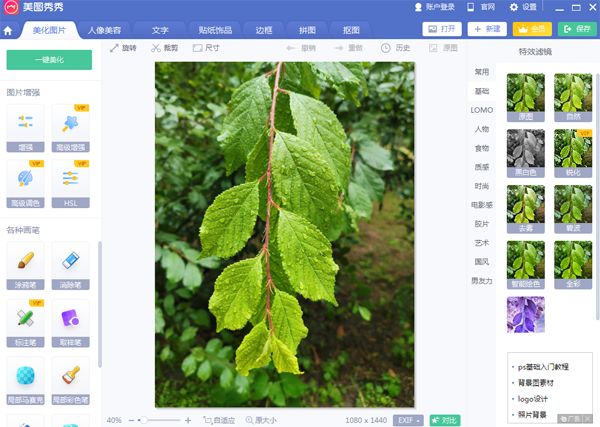Select the 消除笔 eraser pen
Viewport: 600px width, 427px height.
click(x=70, y=266)
